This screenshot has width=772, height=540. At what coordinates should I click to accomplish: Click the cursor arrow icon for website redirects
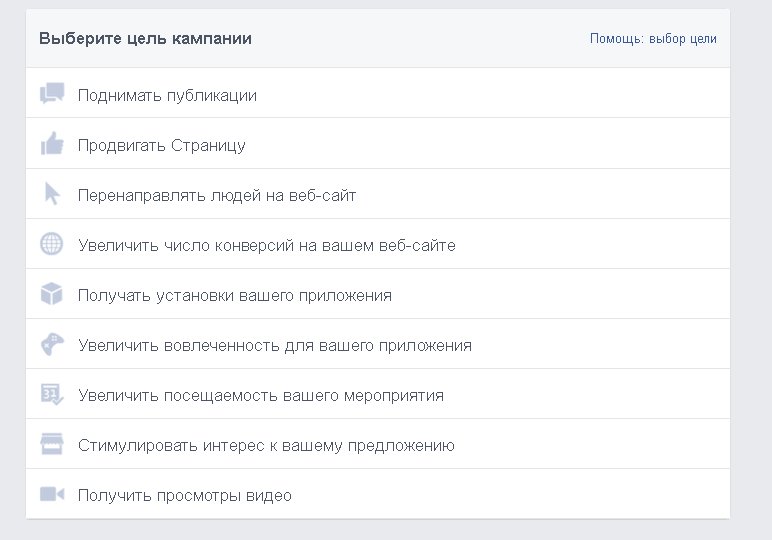(x=52, y=194)
